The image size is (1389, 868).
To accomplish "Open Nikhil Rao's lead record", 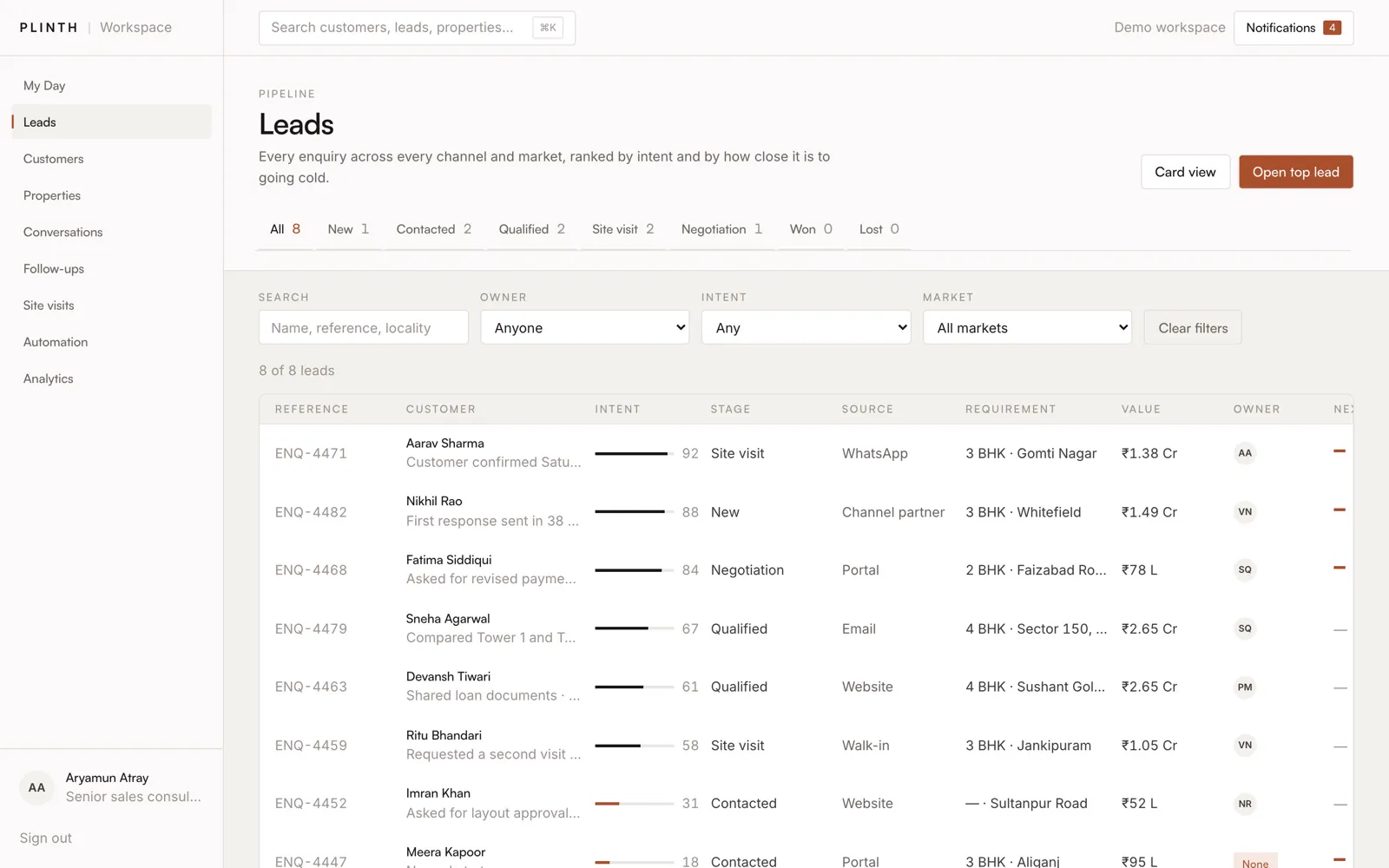I will tap(434, 501).
